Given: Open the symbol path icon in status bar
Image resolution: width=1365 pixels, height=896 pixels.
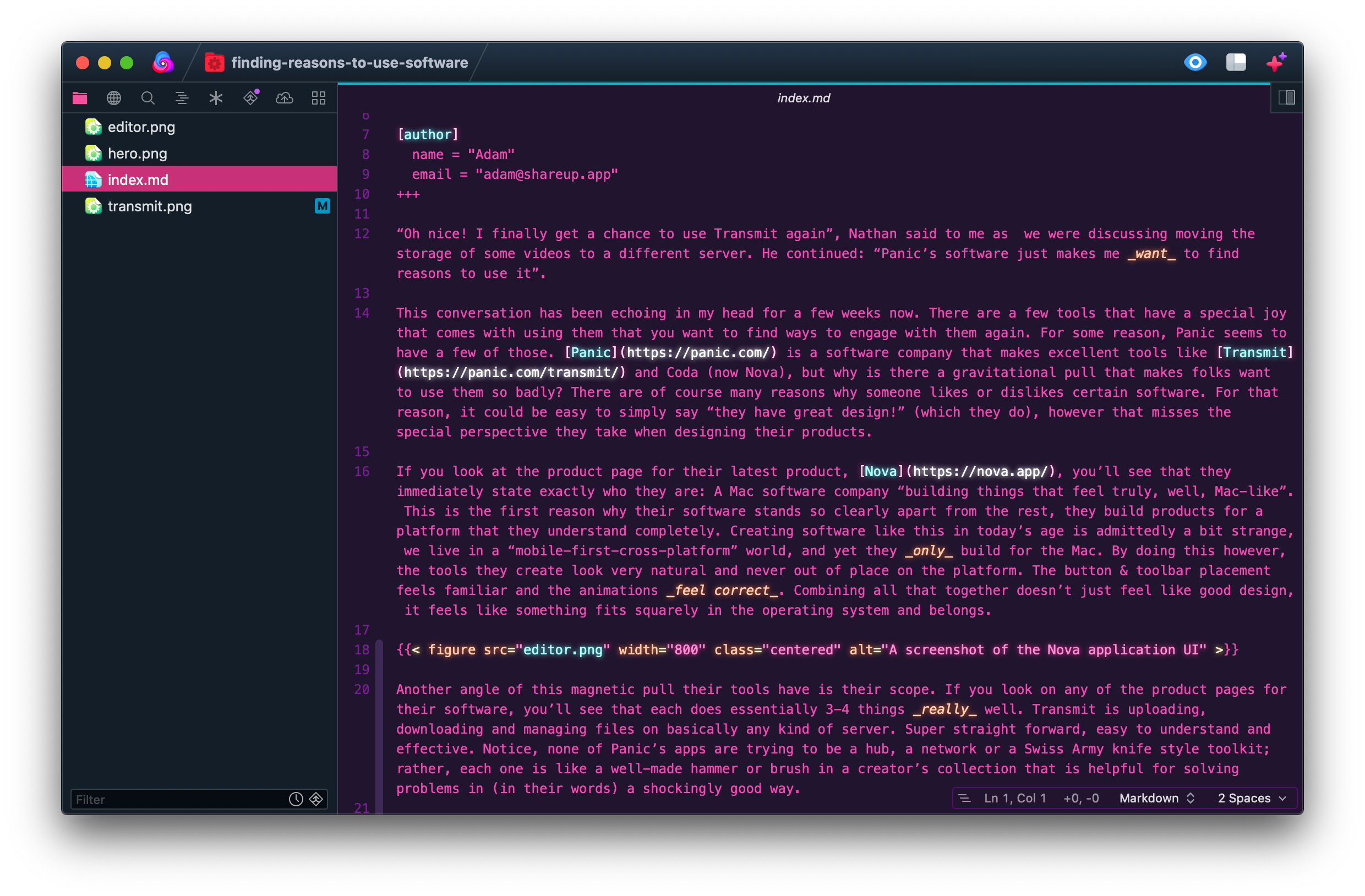Looking at the screenshot, I should [x=965, y=799].
